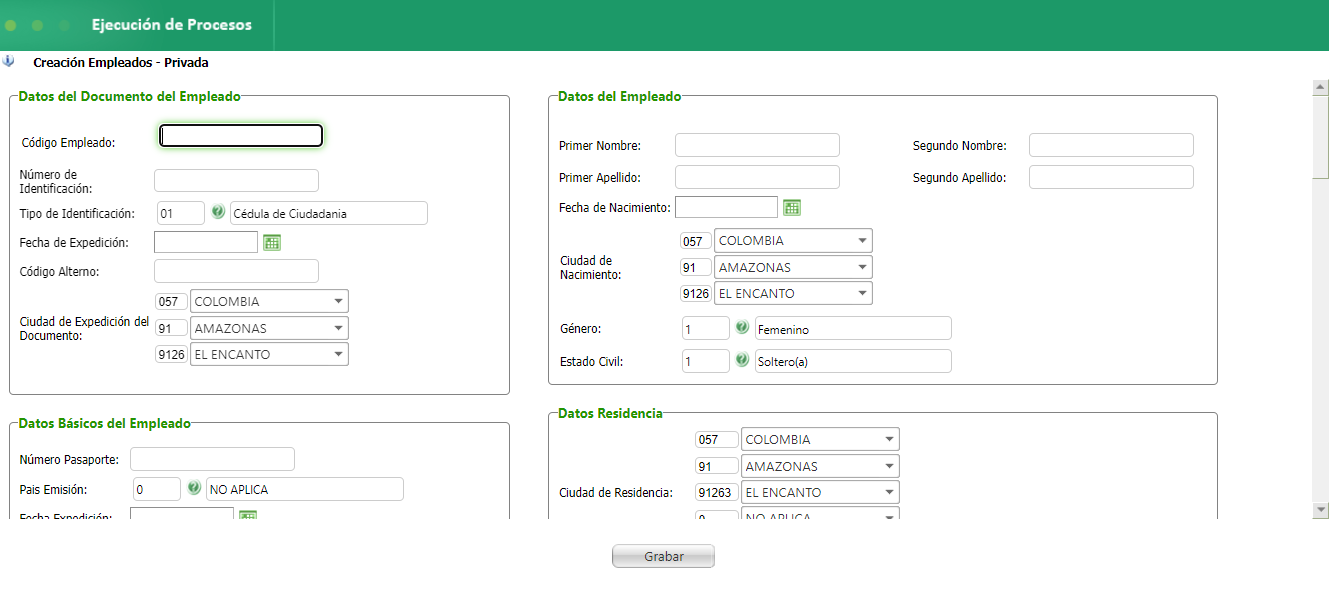This screenshot has width=1329, height=608.
Task: Open the passport Fecha Expedición calendar icon
Action: (248, 516)
